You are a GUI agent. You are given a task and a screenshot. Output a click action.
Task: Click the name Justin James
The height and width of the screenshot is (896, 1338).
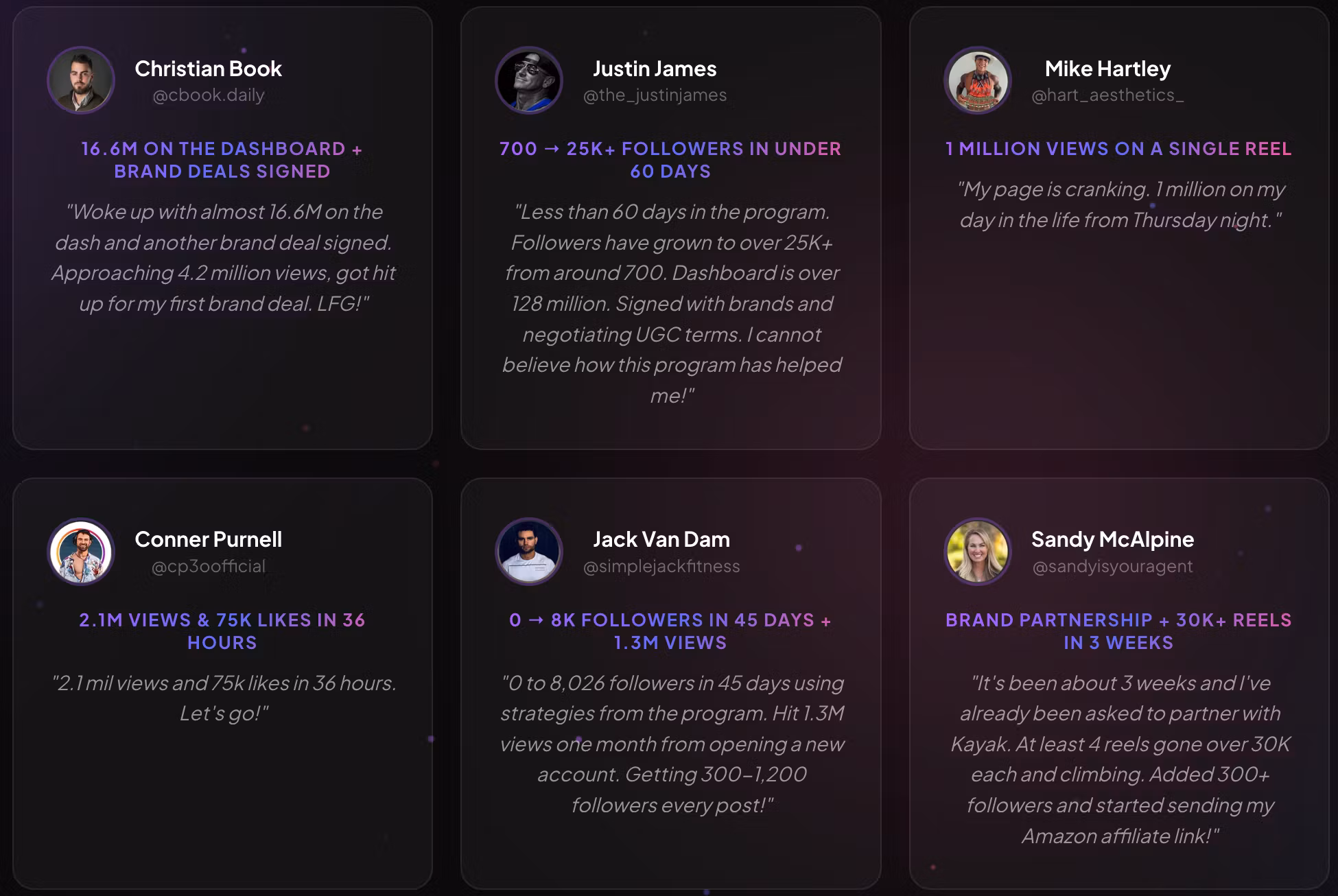[x=655, y=69]
